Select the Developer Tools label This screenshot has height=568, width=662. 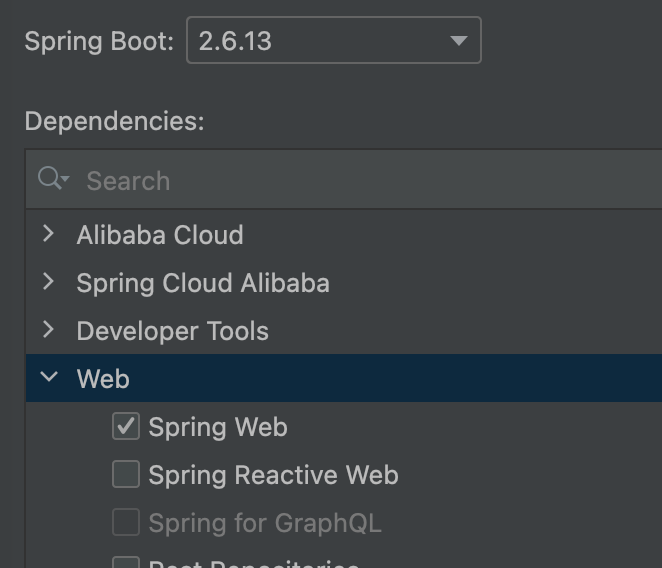click(172, 331)
